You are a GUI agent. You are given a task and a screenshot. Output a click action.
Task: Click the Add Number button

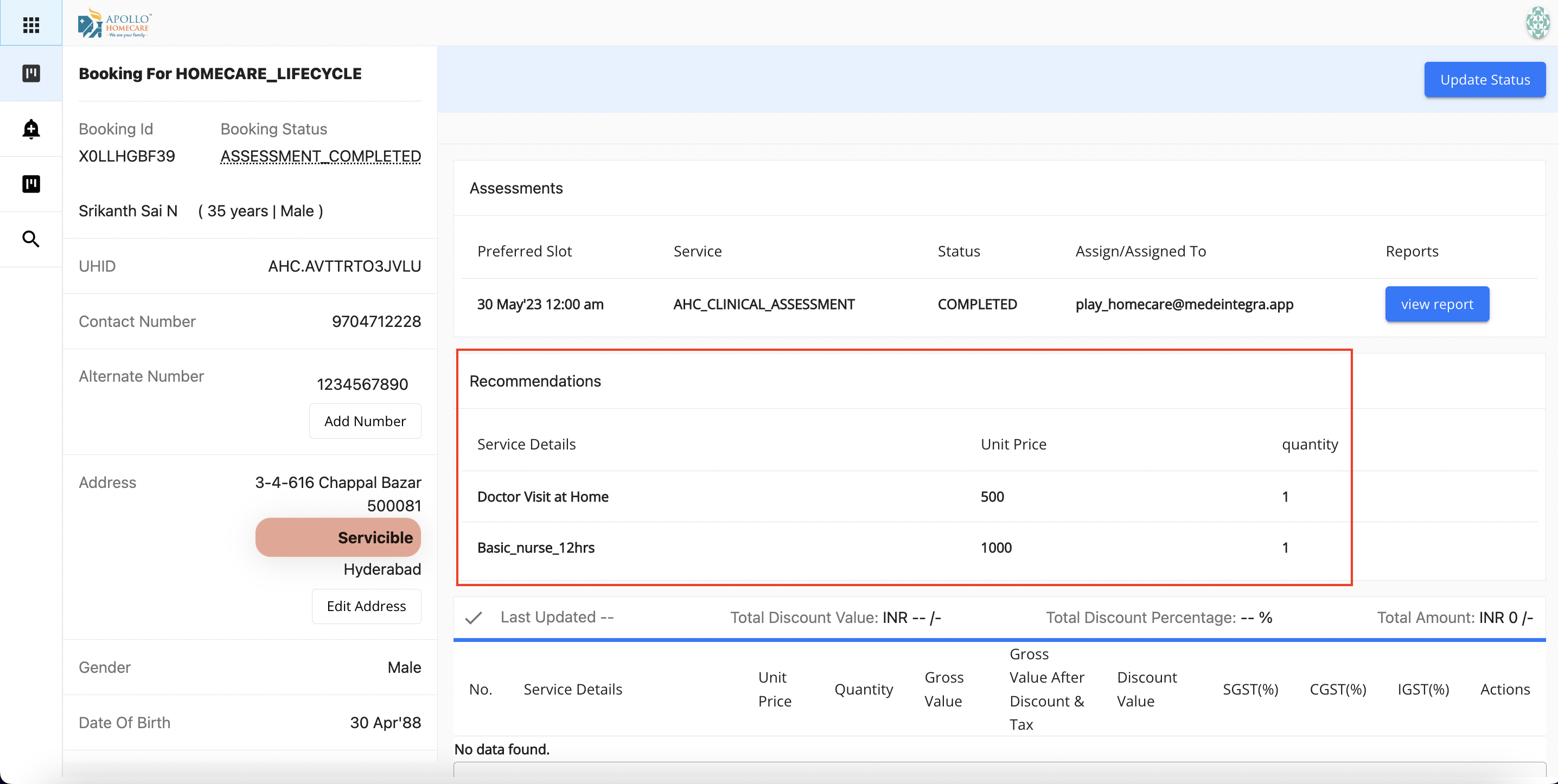click(365, 421)
